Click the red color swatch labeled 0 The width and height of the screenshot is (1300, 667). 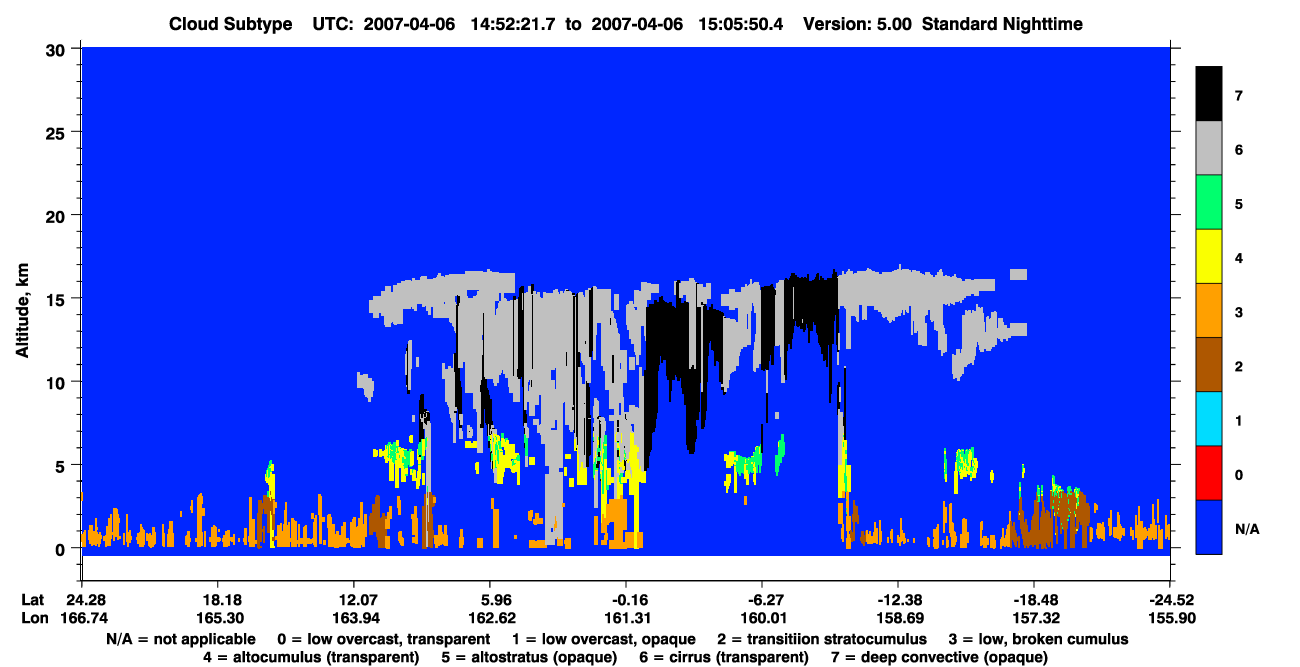(1209, 472)
